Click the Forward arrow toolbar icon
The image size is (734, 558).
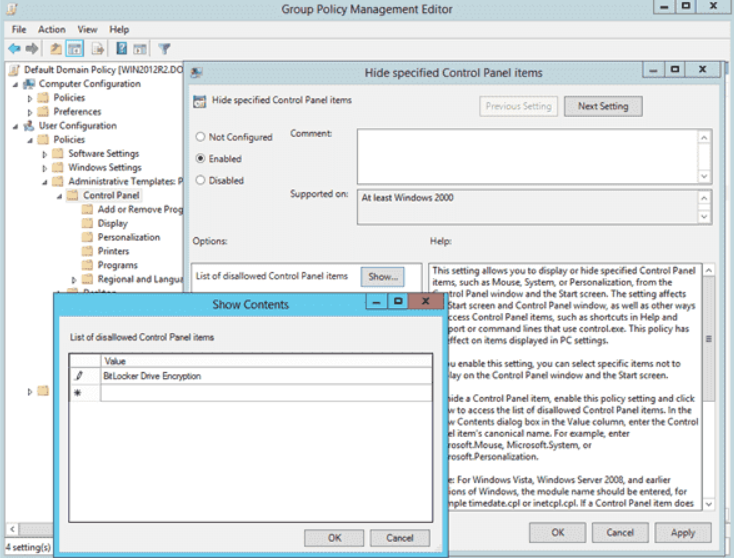click(32, 49)
